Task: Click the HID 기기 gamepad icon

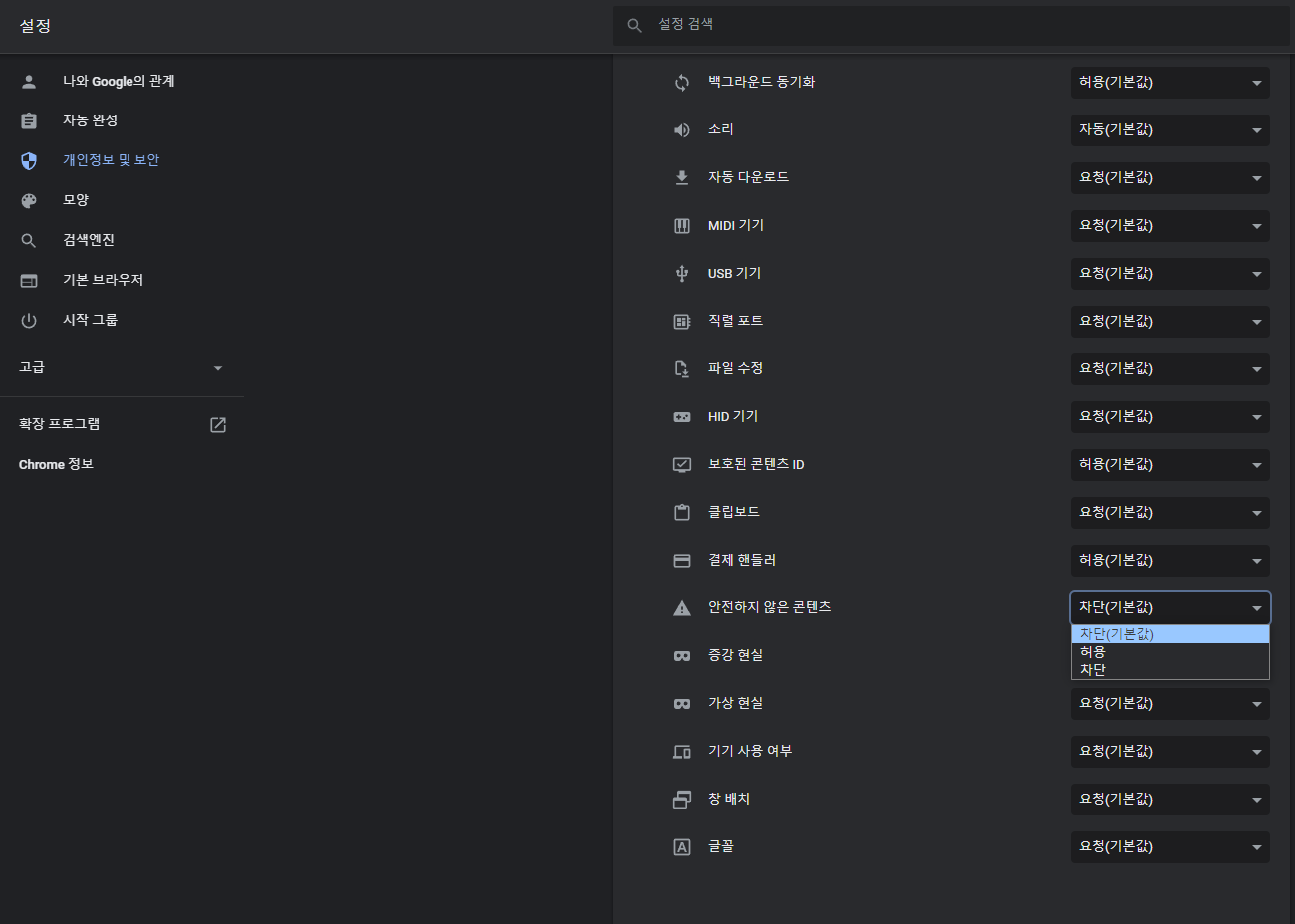Action: click(x=682, y=417)
